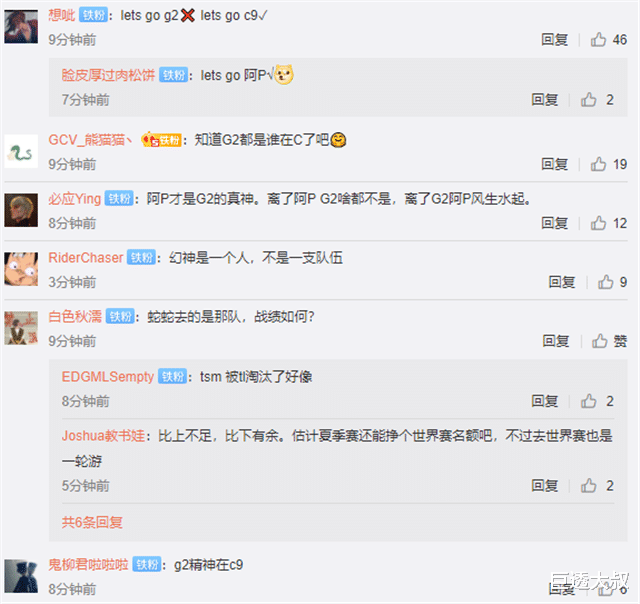Like Joshua教书娃's reply
640x604 pixels.
589,486
